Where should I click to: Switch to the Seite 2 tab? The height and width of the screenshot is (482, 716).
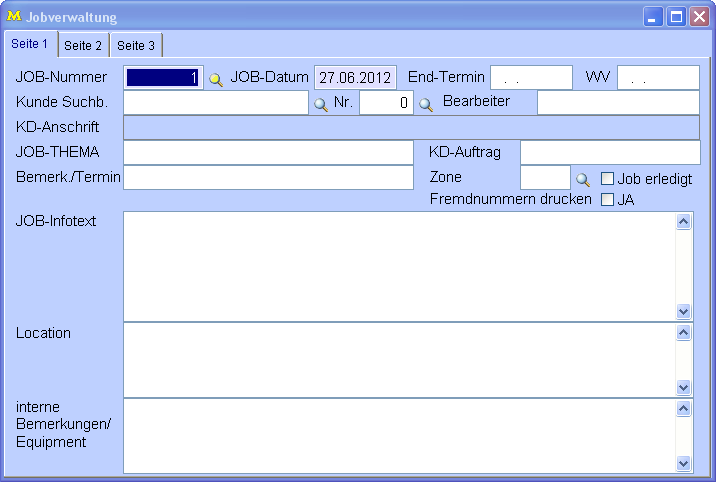83,45
